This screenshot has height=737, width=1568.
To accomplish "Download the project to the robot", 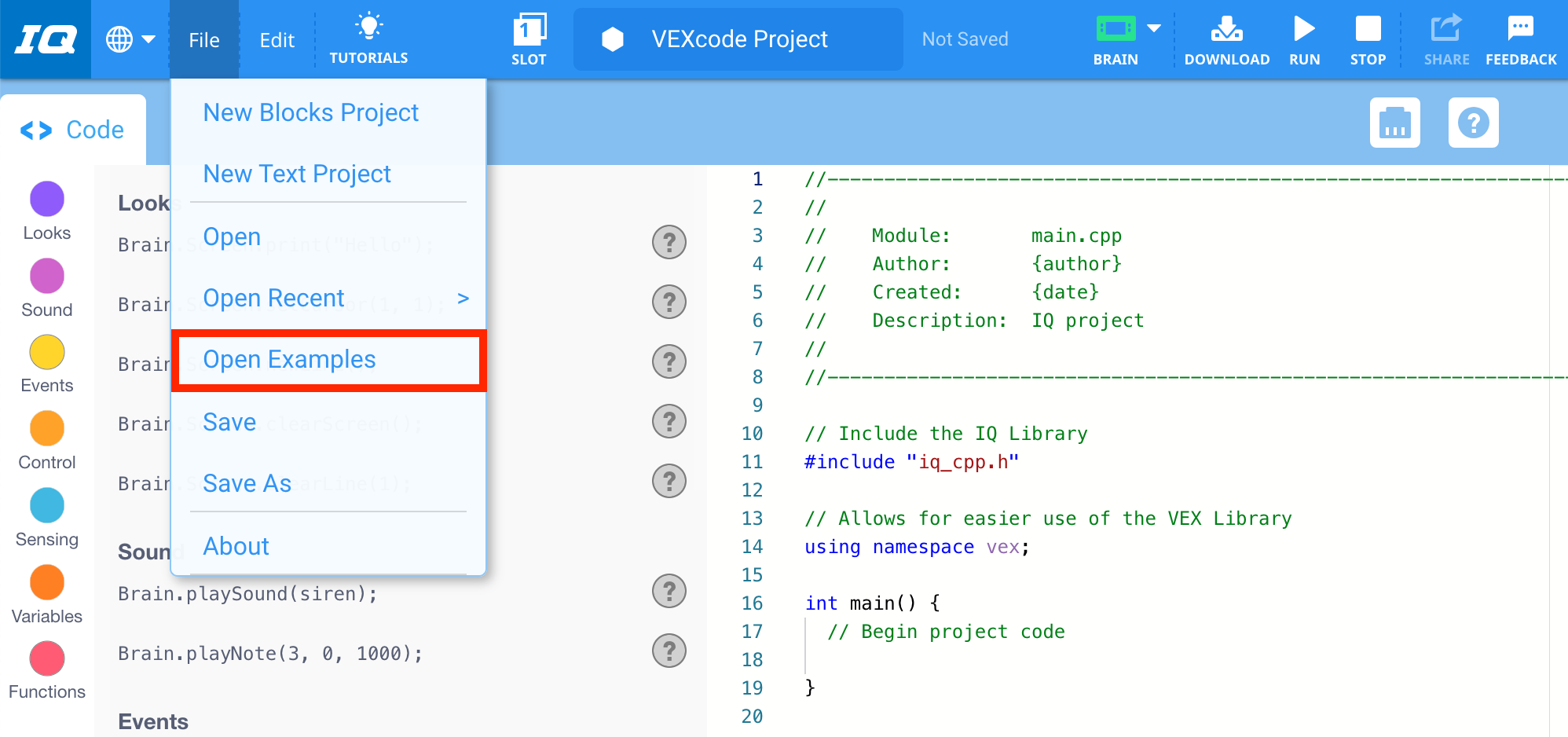I will click(x=1226, y=38).
